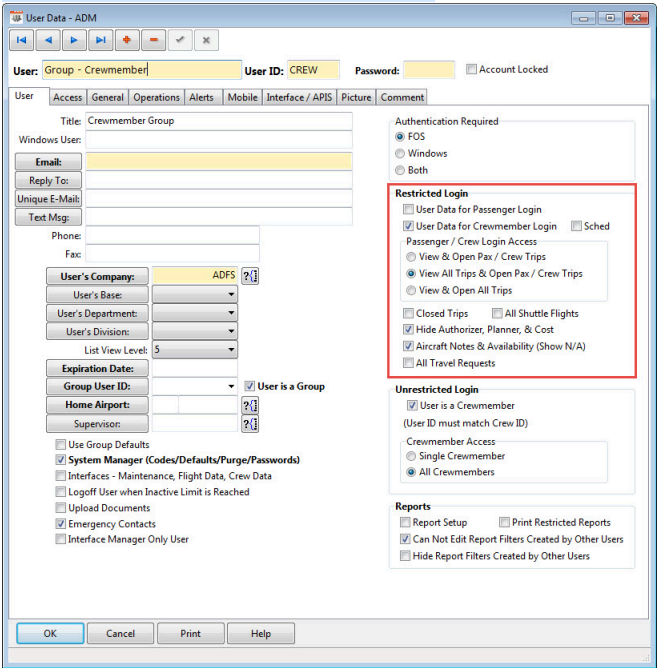Screen dimensions: 662x668
Task: Select Single Crewmember access option
Action: pos(413,456)
